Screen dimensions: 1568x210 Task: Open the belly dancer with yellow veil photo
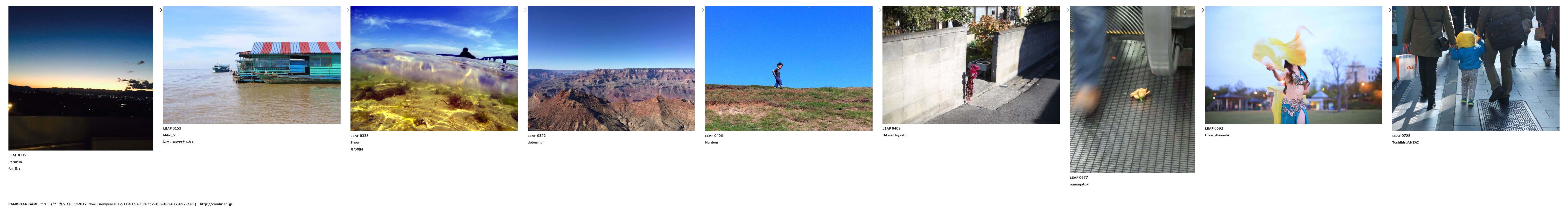[1294, 65]
